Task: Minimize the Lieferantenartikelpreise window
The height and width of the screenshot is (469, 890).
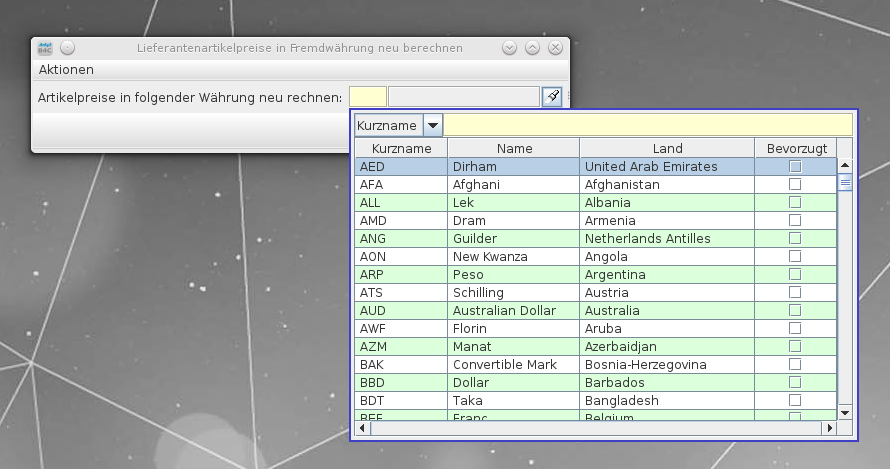Action: tap(509, 47)
